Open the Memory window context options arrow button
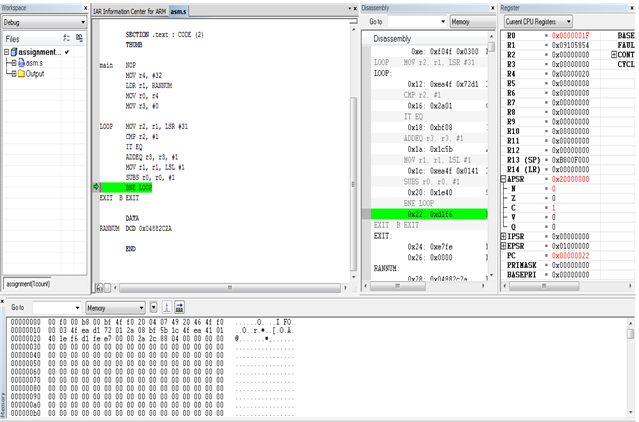The image size is (639, 422). click(154, 307)
